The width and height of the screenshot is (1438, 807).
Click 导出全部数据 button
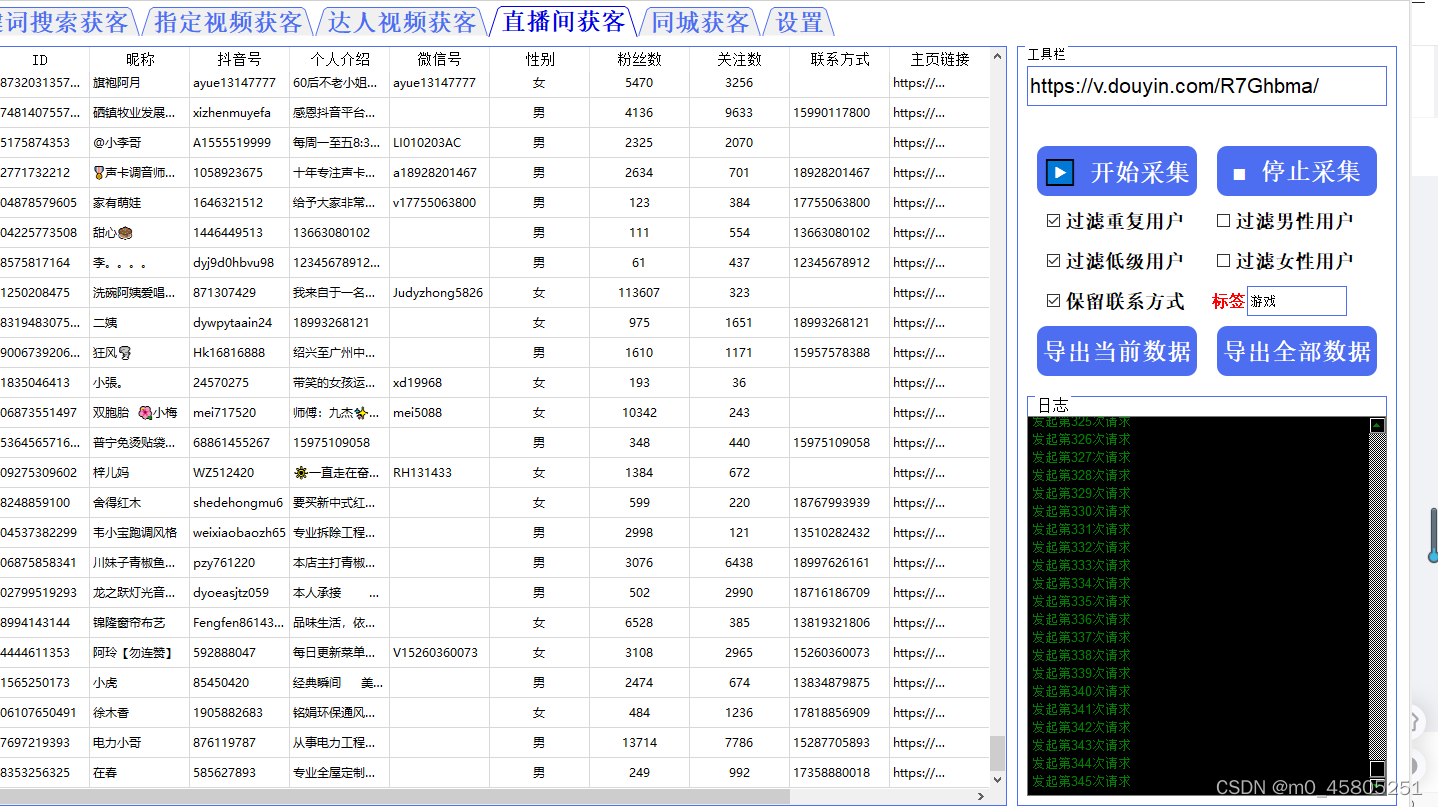pos(1297,352)
